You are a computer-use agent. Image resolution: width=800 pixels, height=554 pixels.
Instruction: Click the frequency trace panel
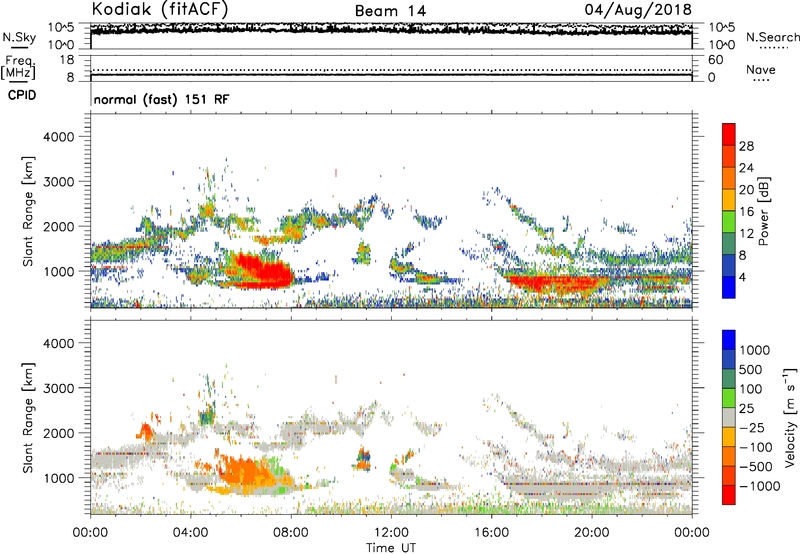[391, 68]
